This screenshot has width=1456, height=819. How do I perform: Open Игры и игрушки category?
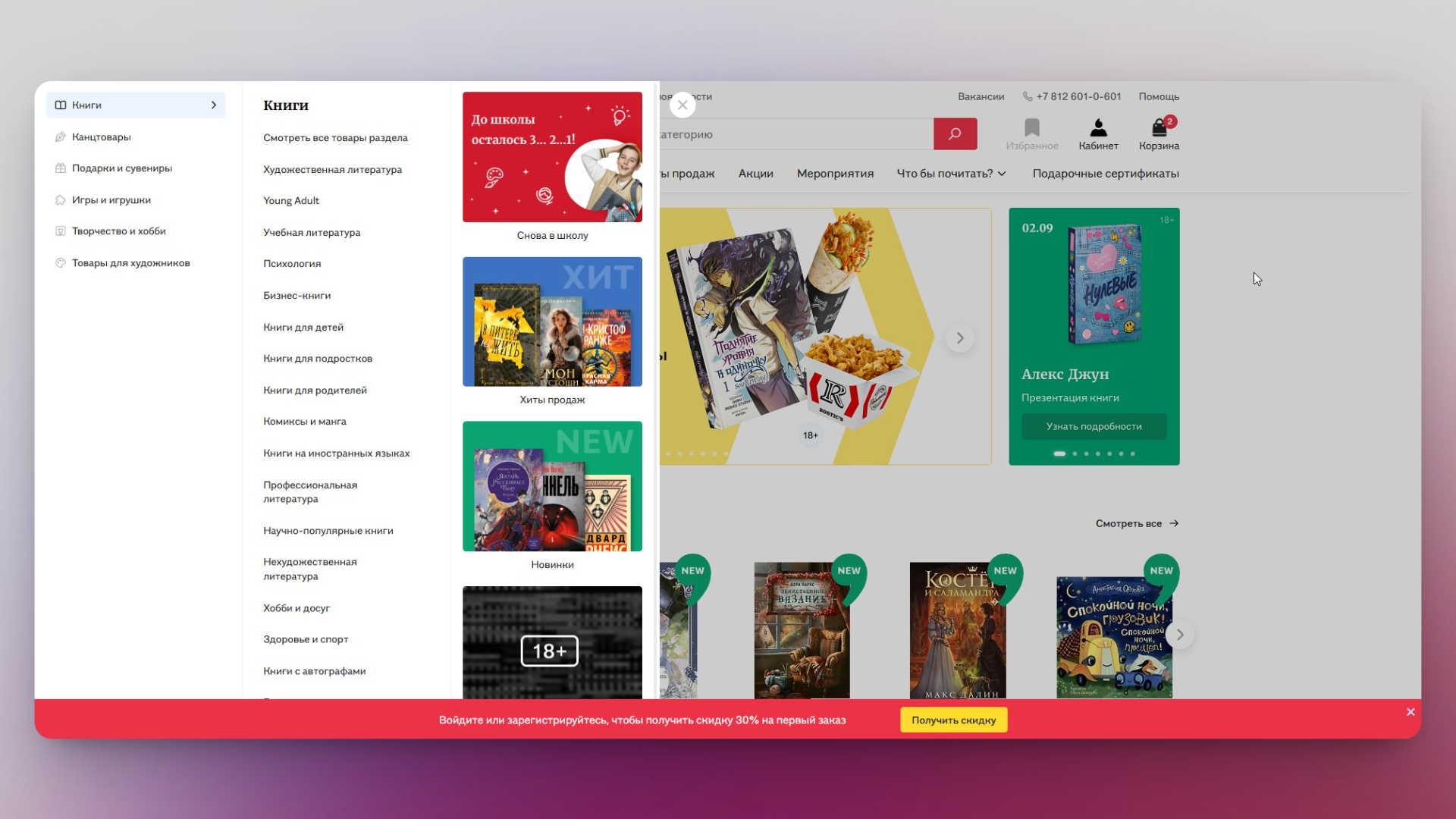(x=111, y=200)
